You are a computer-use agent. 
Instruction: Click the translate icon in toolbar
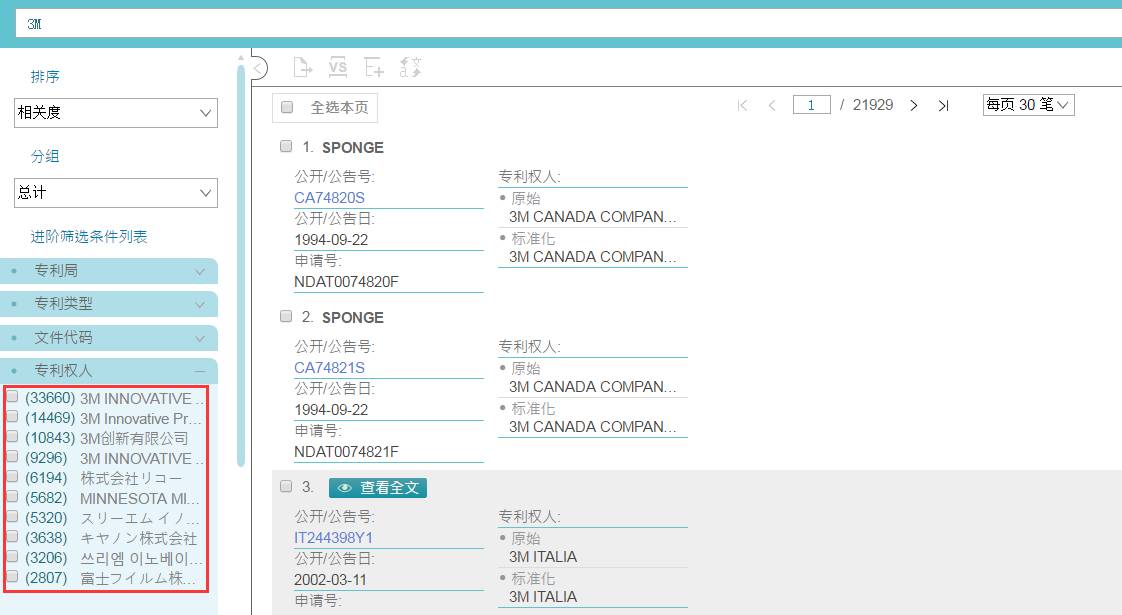click(411, 67)
